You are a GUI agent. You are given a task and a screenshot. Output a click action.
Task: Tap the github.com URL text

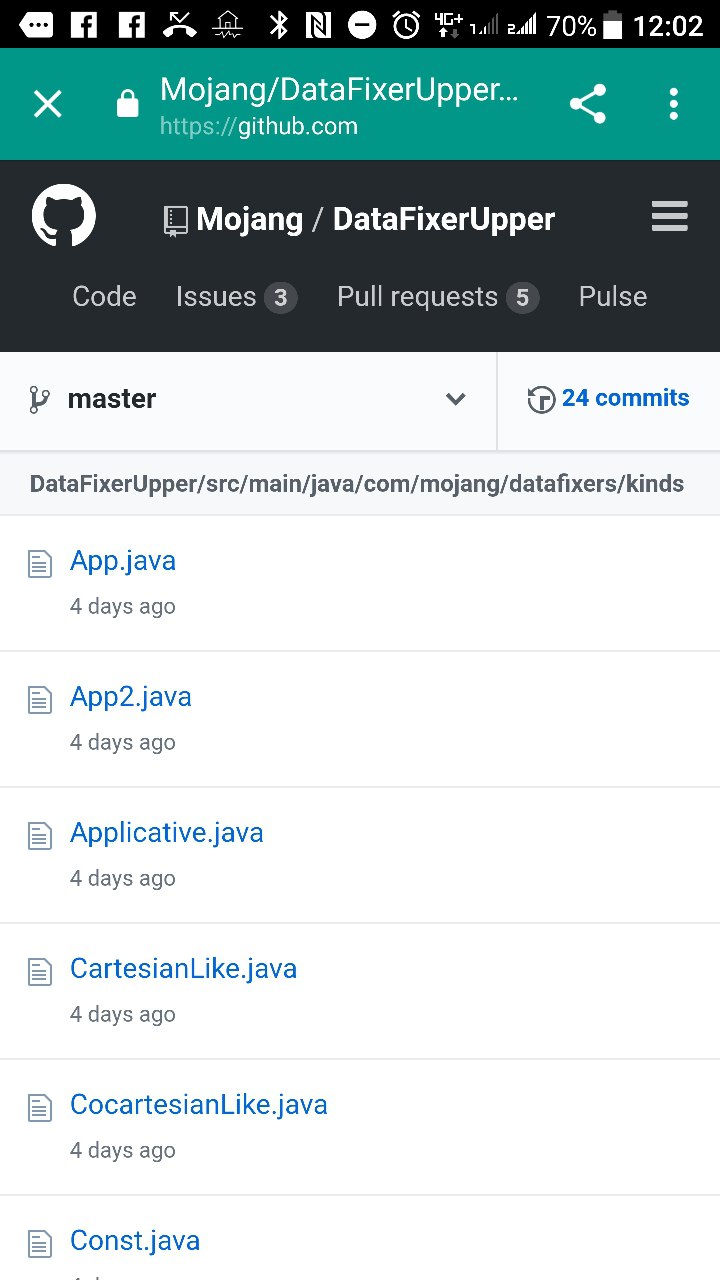[x=259, y=127]
